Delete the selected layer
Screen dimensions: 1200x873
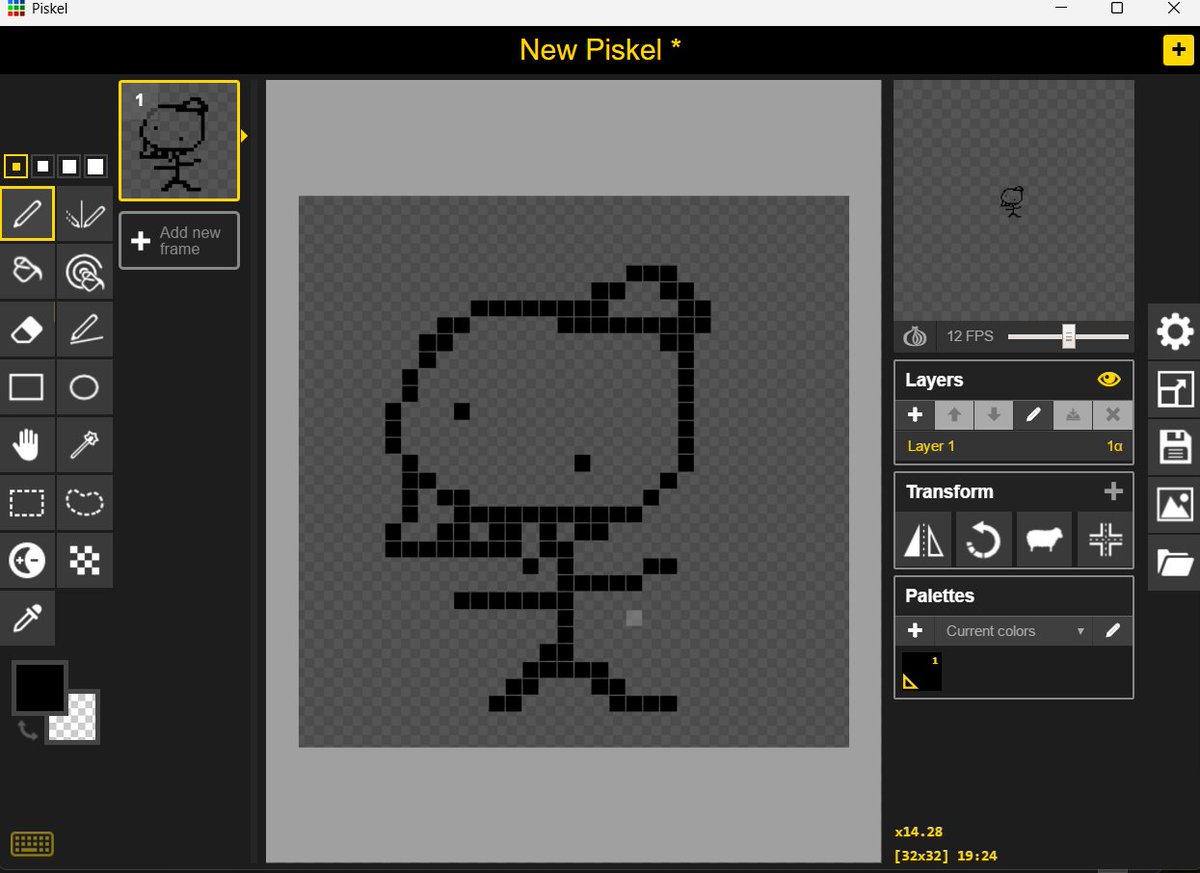(1112, 415)
